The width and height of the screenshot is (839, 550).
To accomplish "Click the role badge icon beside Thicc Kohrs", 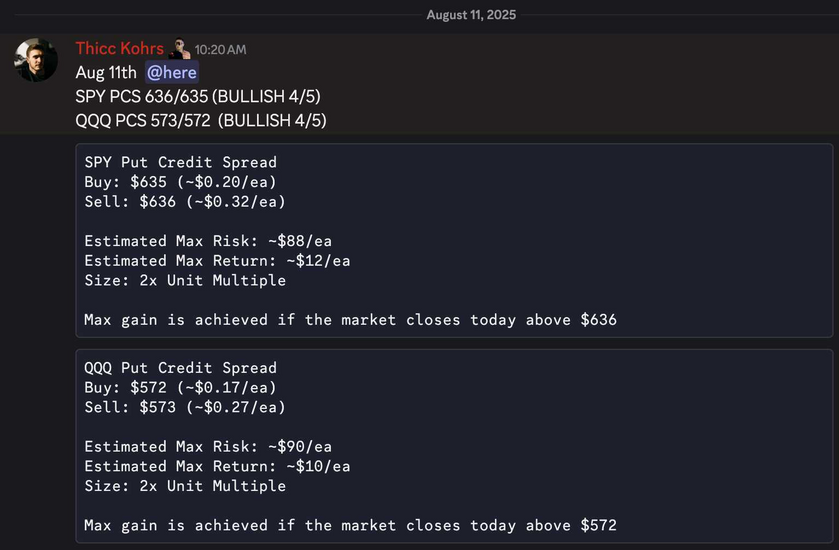I will coord(179,49).
